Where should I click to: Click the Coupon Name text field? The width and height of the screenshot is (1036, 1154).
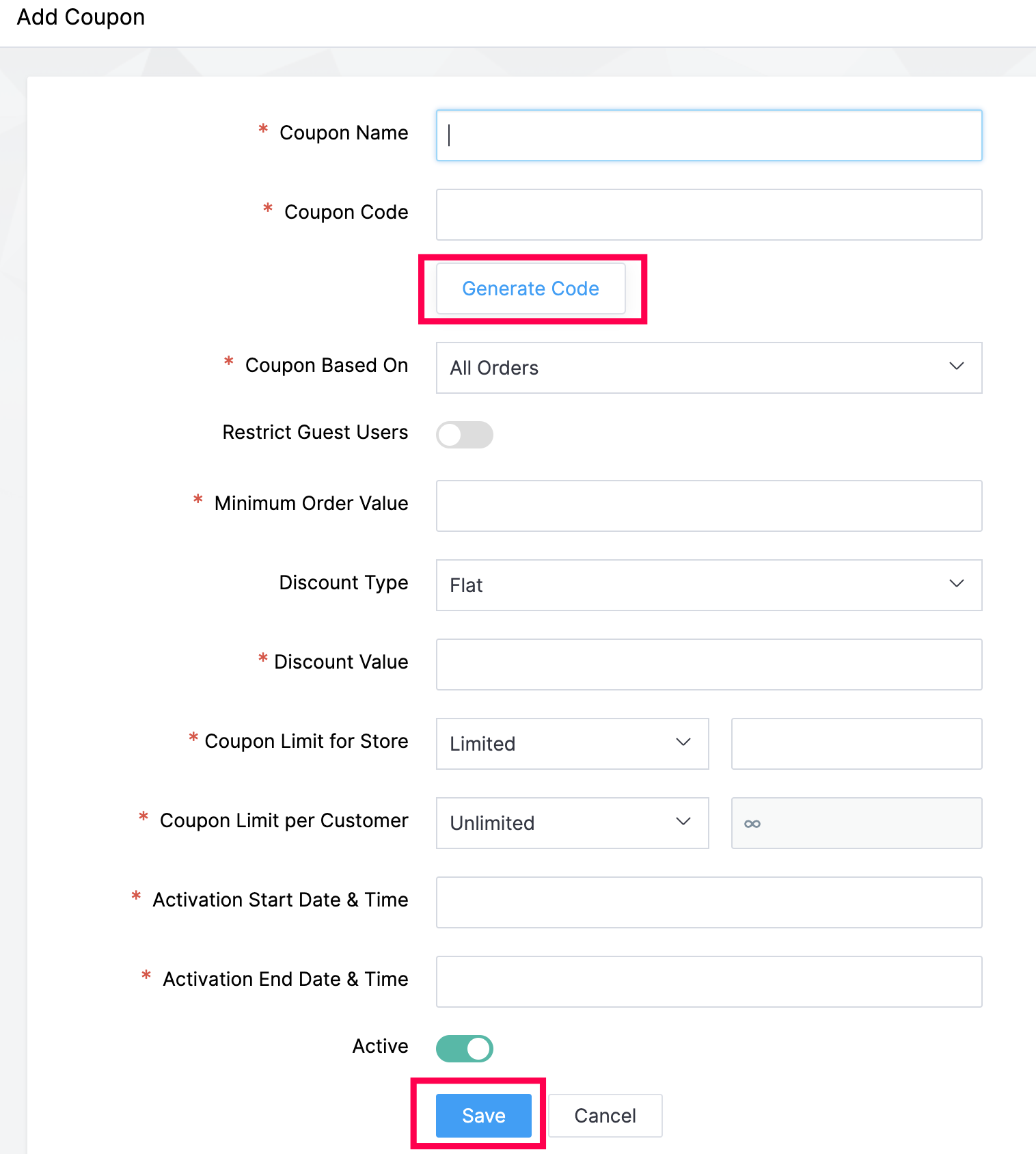[x=709, y=135]
